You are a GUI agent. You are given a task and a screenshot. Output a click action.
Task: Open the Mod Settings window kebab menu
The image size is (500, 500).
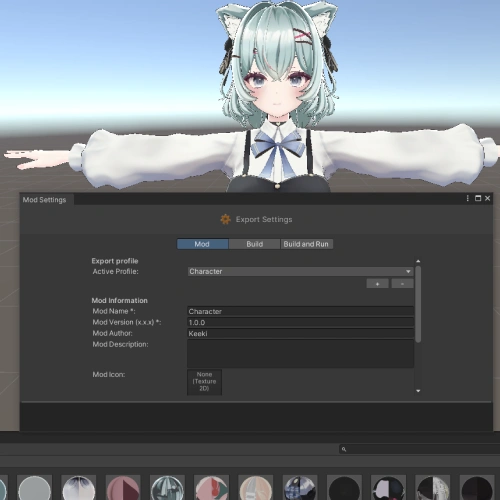(x=468, y=198)
